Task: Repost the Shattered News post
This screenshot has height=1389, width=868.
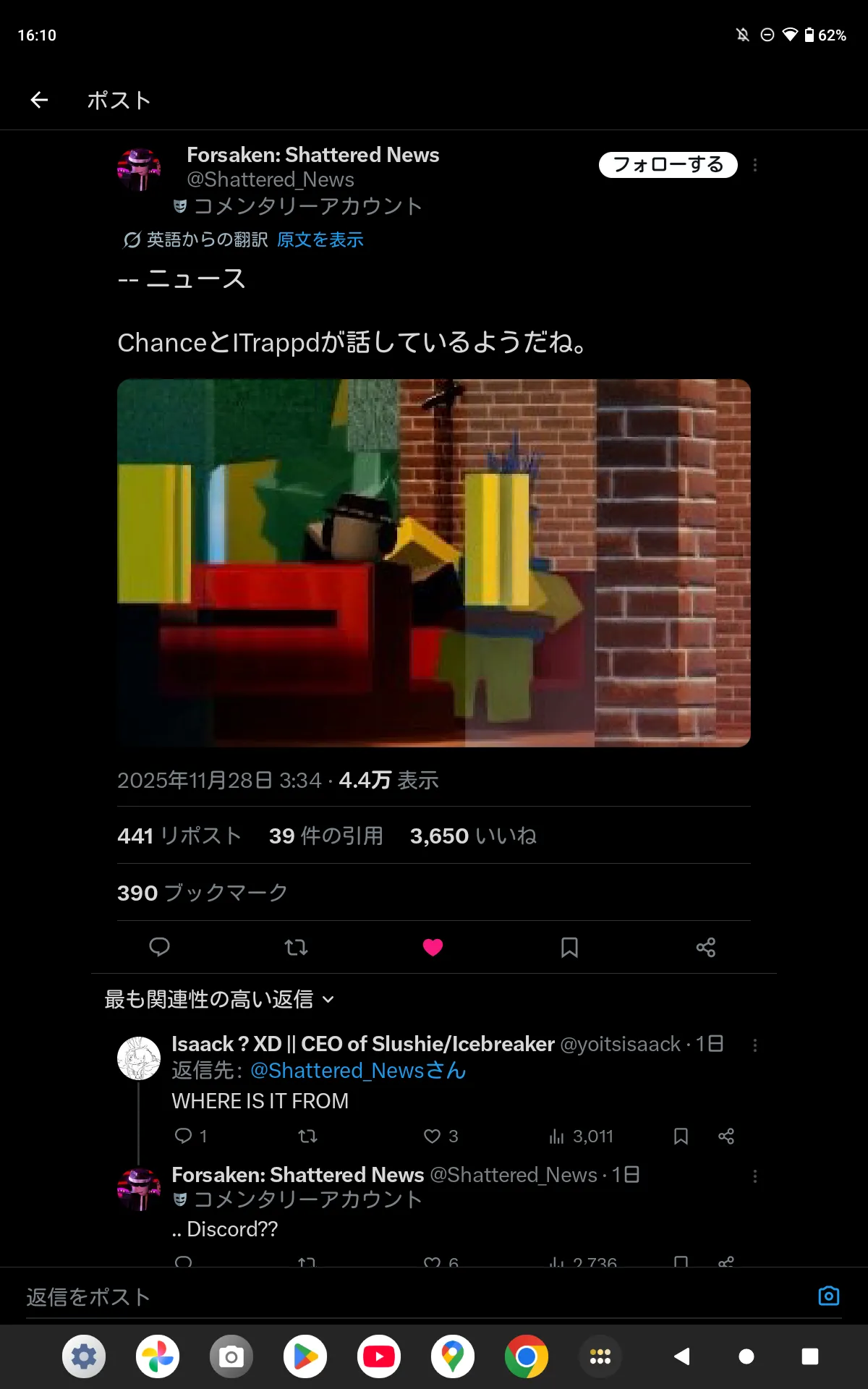Action: 296,947
